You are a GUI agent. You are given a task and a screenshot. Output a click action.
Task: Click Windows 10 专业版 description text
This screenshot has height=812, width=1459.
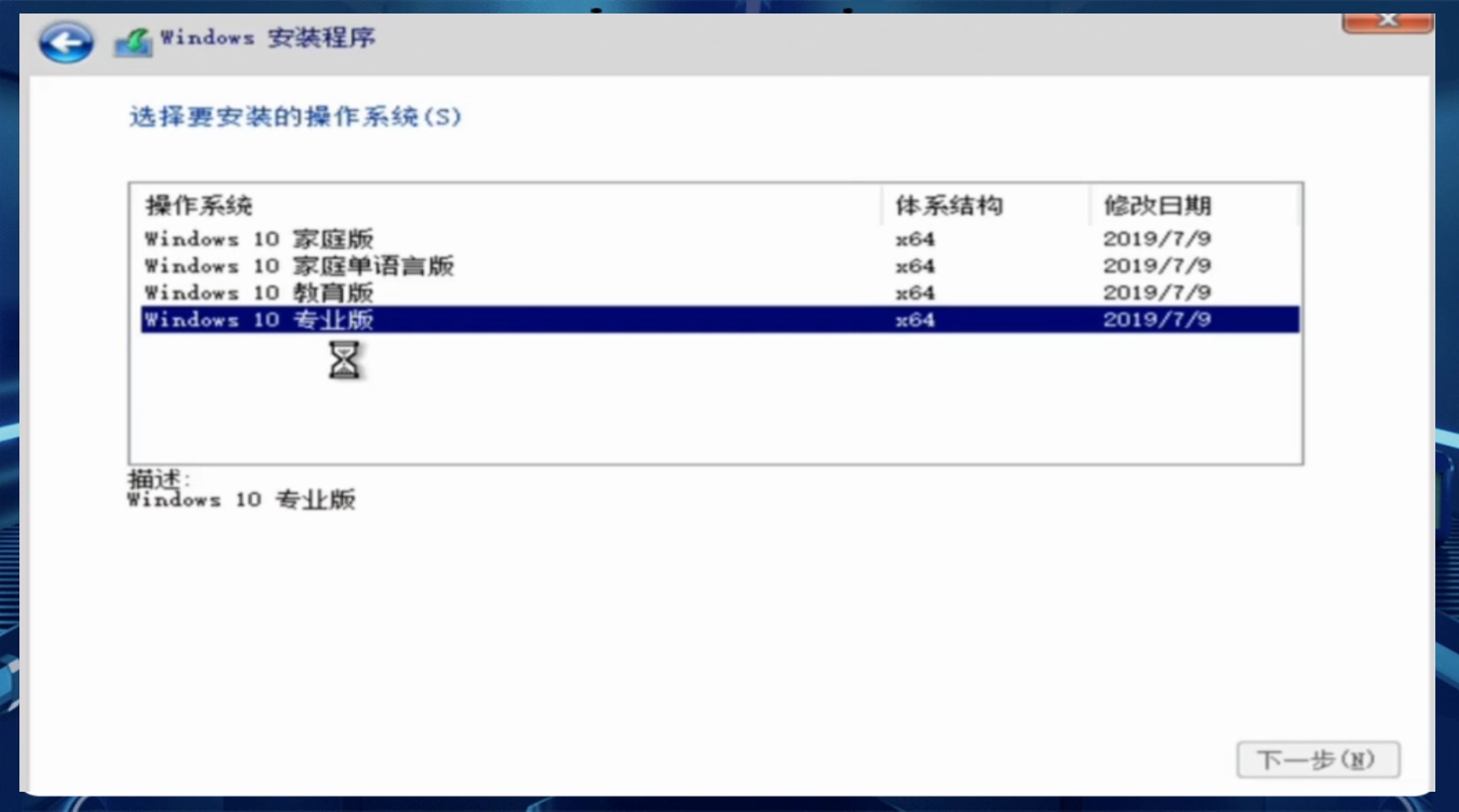242,500
